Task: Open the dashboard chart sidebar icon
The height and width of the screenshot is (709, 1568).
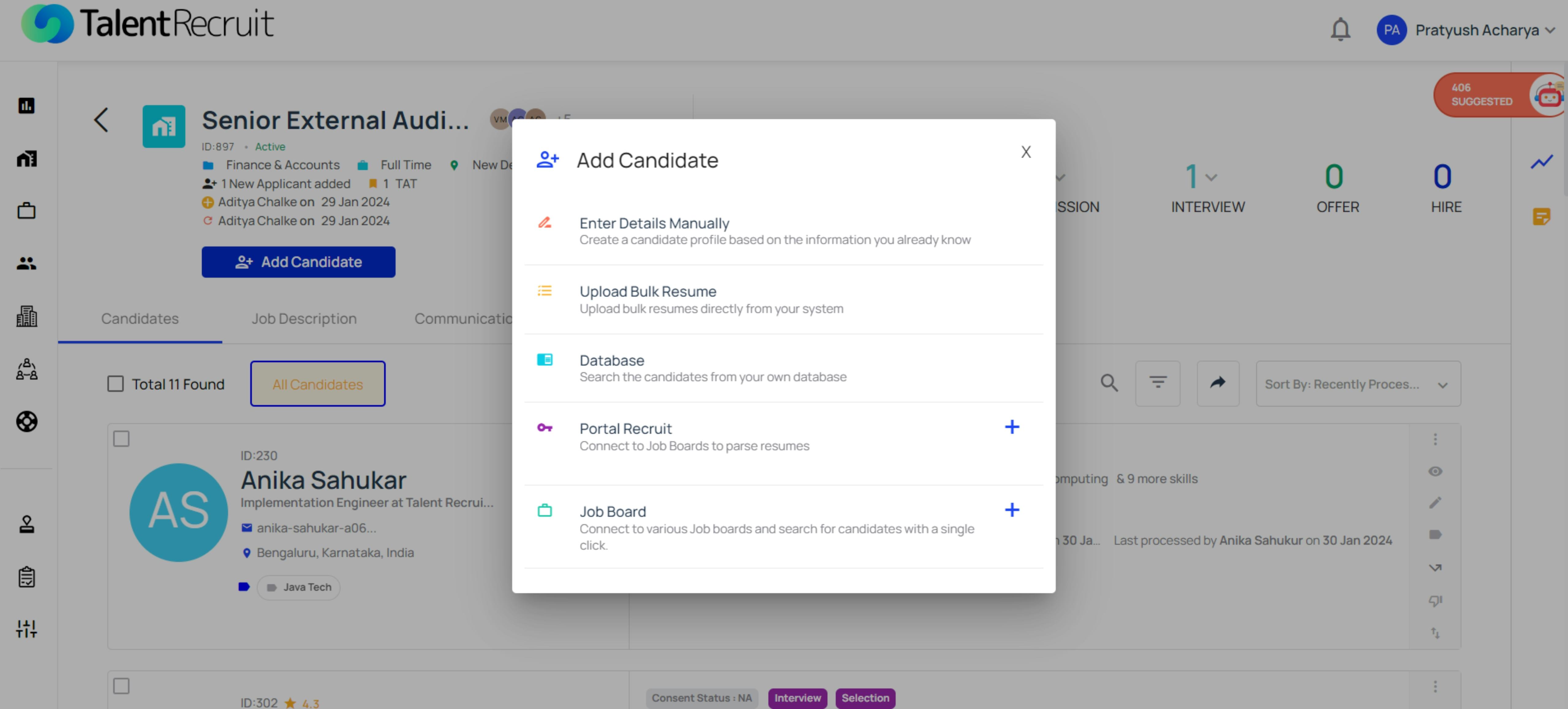Action: 26,105
